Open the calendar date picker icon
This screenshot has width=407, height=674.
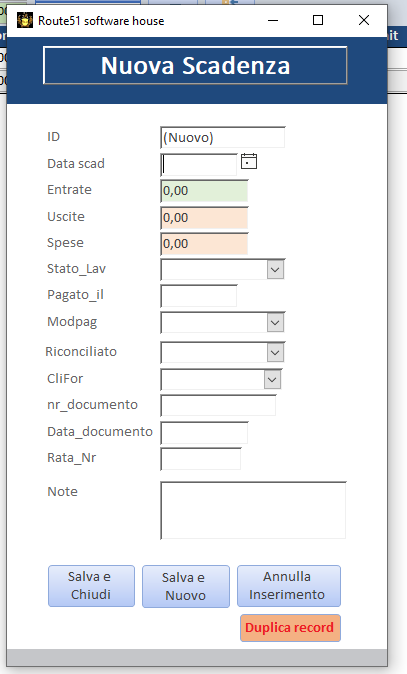point(249,161)
